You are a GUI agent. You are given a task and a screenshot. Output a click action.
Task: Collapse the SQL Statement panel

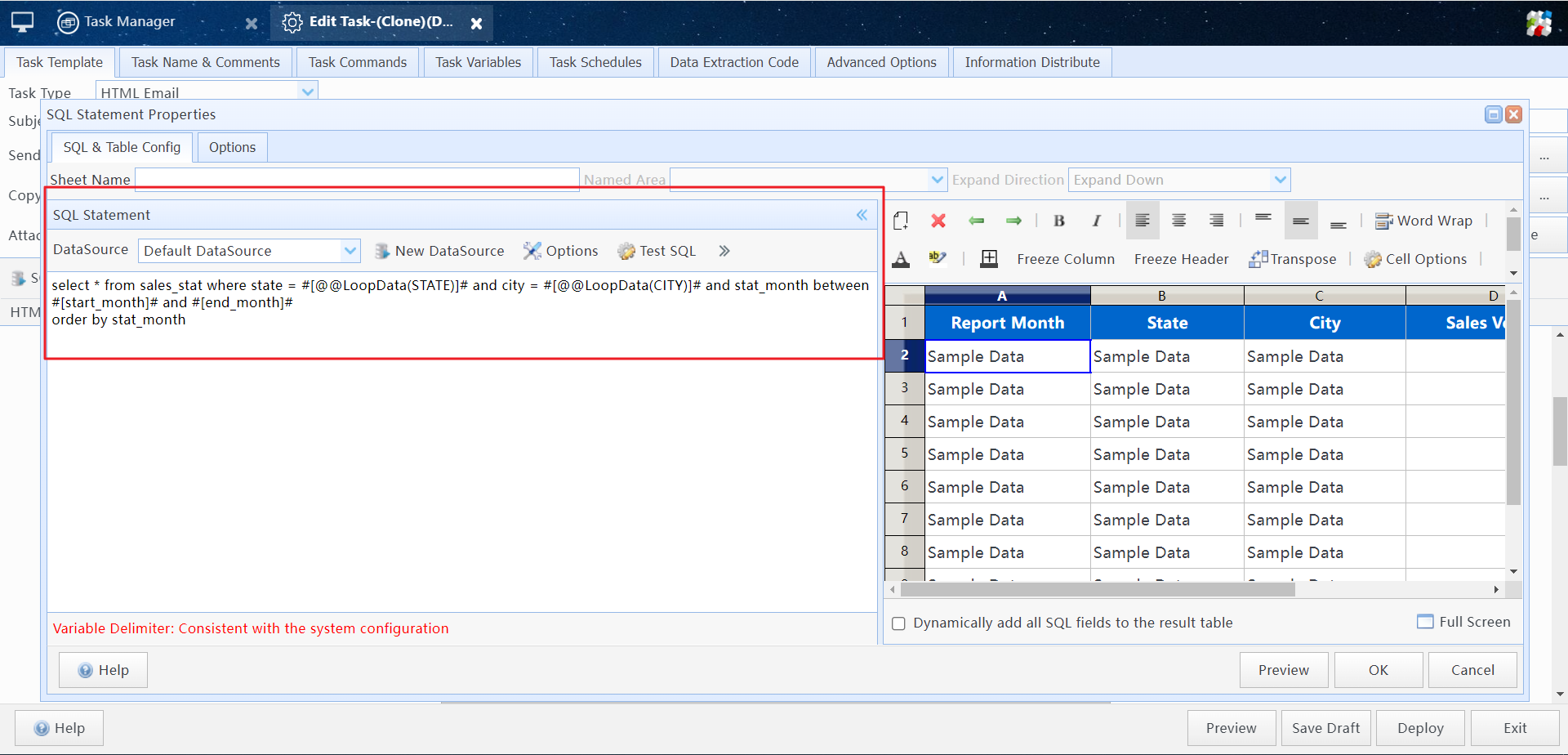862,215
